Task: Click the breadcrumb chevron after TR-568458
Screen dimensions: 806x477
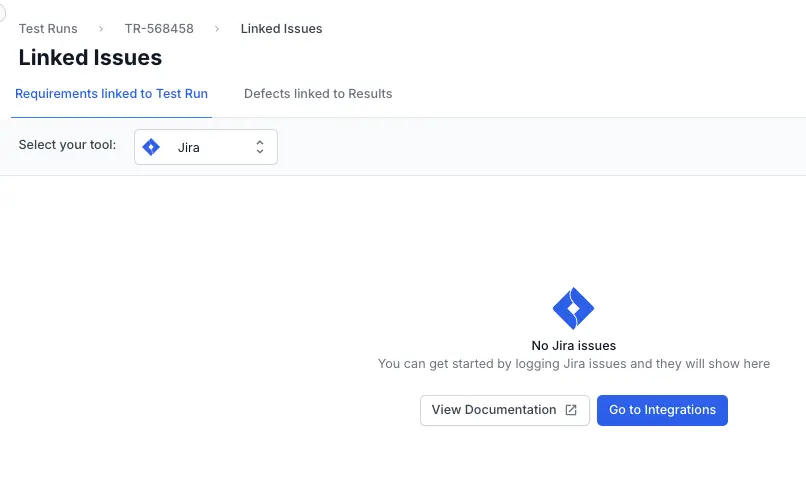Action: 217,29
